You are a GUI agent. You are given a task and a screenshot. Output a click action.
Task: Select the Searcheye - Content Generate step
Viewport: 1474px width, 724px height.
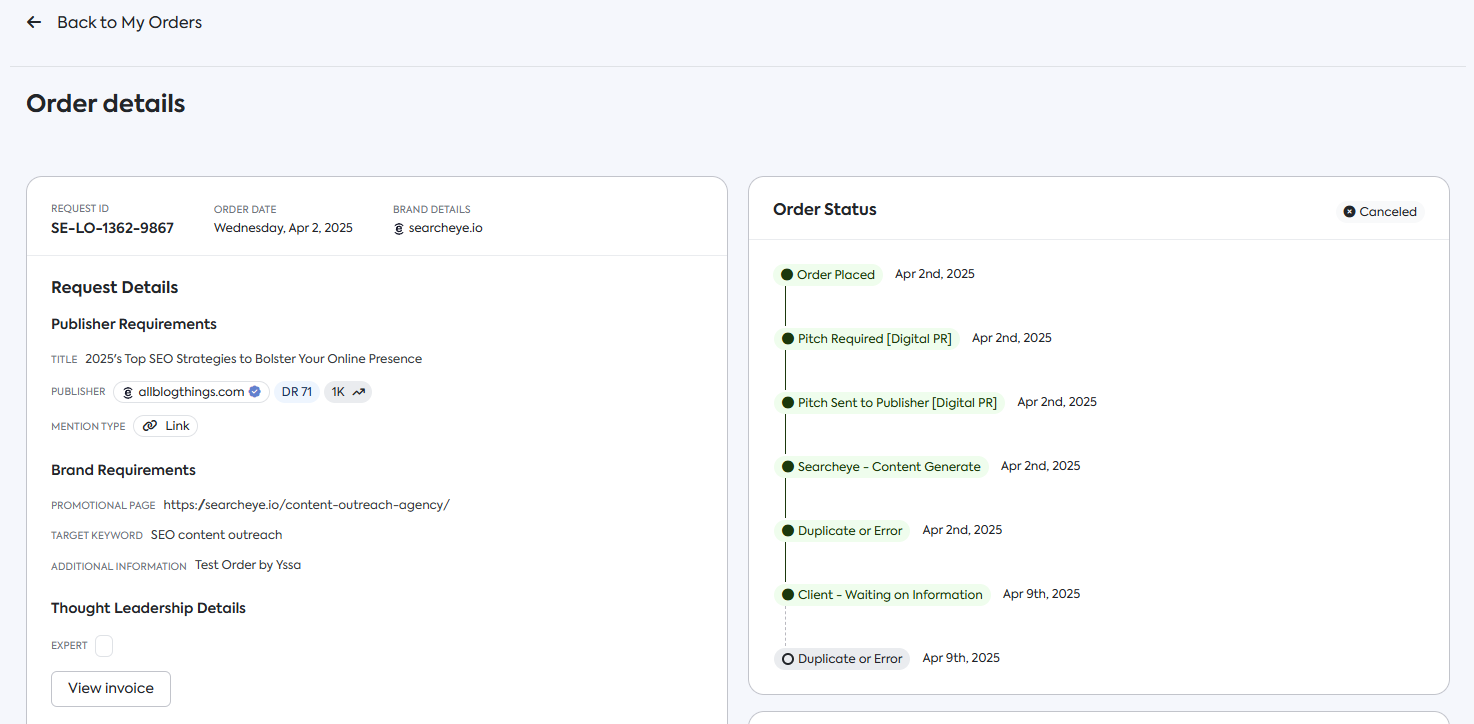(x=888, y=467)
